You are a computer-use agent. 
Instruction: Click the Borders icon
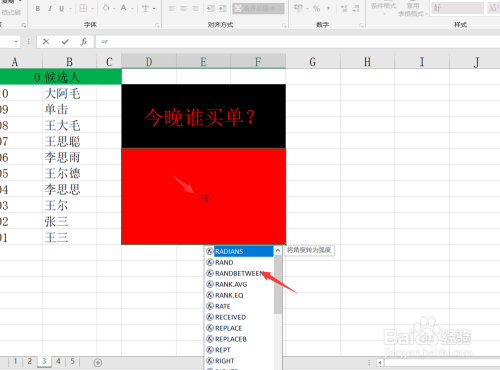83,8
